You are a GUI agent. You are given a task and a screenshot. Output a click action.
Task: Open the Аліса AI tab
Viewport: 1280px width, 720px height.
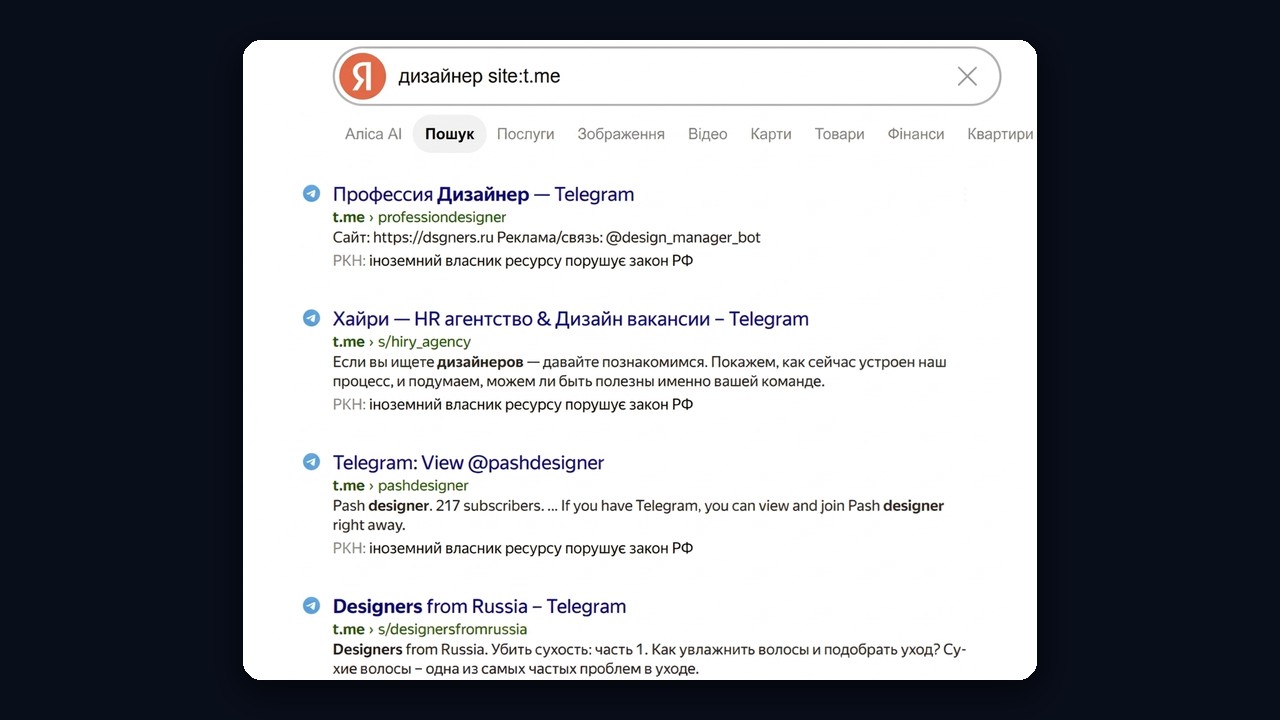click(x=373, y=134)
